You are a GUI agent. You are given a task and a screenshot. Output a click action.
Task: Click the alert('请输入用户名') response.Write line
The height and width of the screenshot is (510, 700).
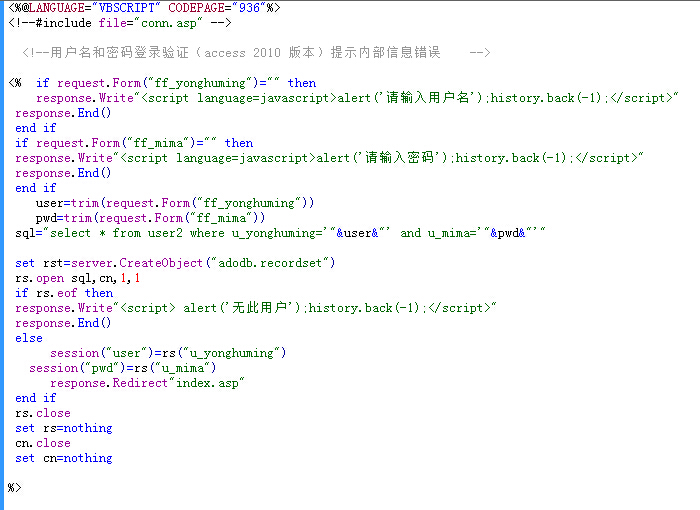[357, 98]
